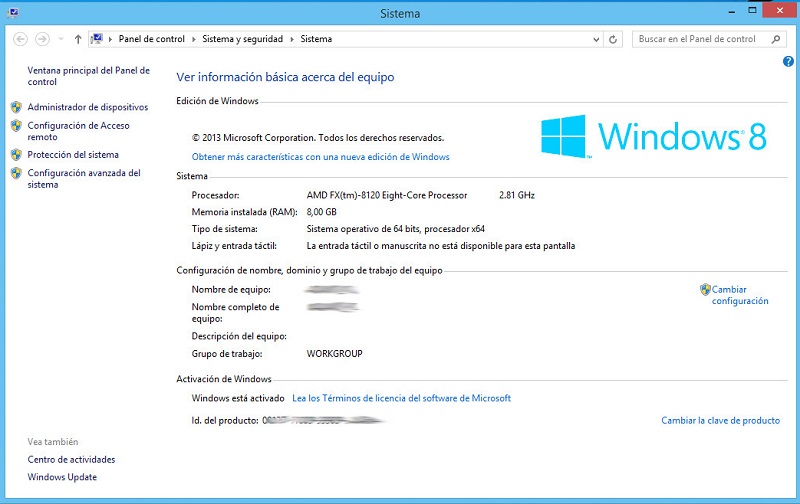Go up one level with up arrow
Viewport: 800px width, 504px height.
[78, 39]
